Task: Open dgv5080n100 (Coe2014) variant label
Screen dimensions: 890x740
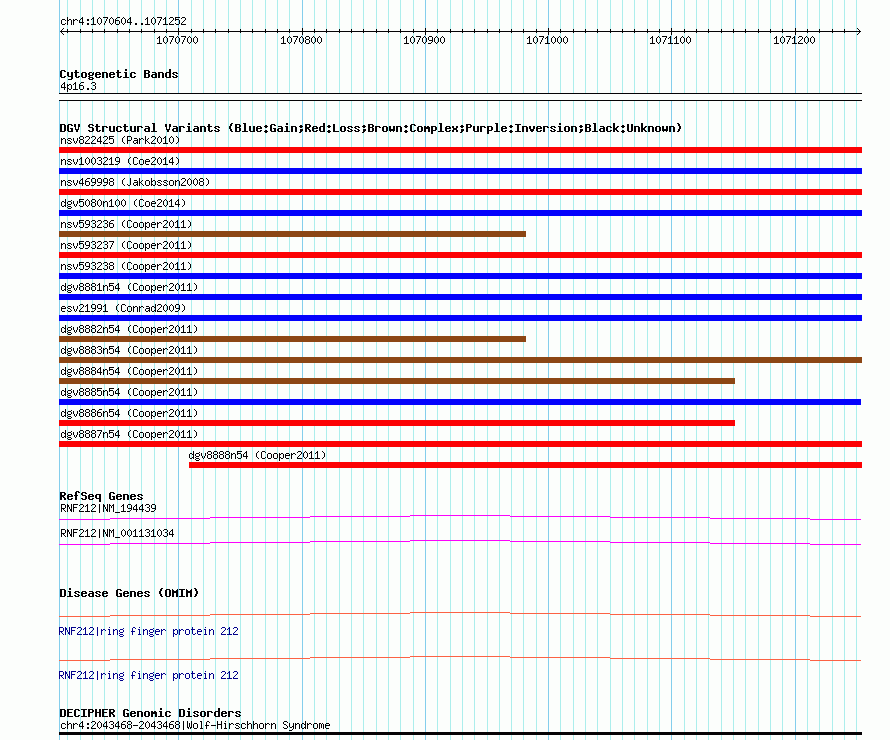Action: 123,203
